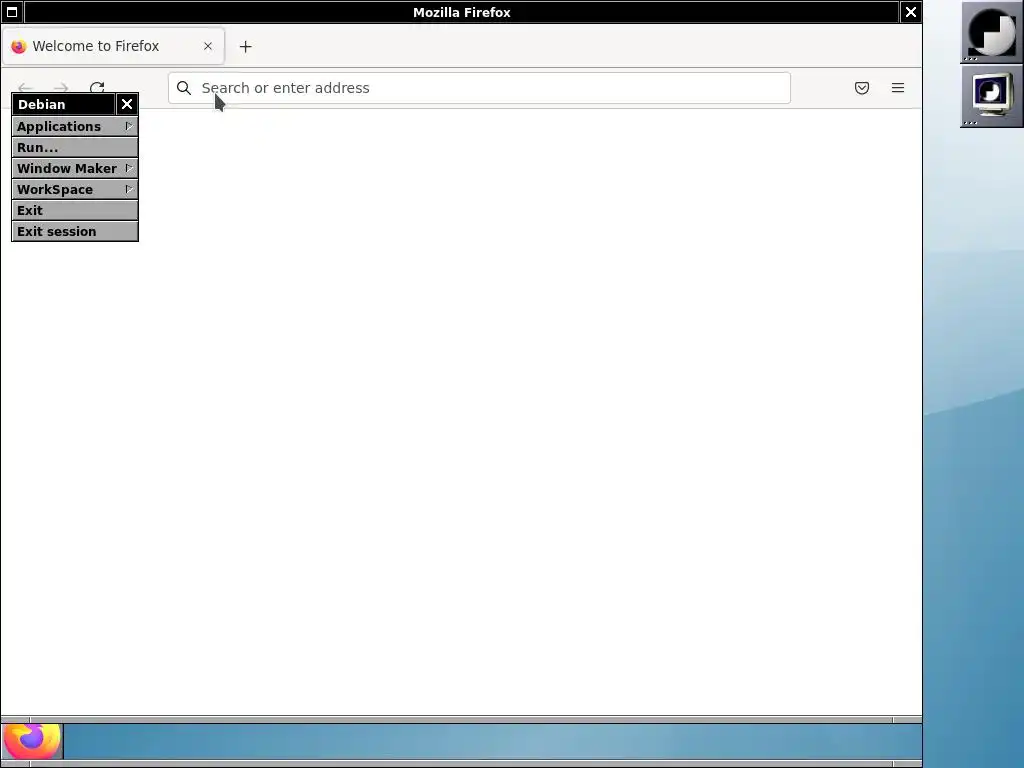Screen dimensions: 1024x768
Task: Expand the Applications submenu
Action: point(74,126)
